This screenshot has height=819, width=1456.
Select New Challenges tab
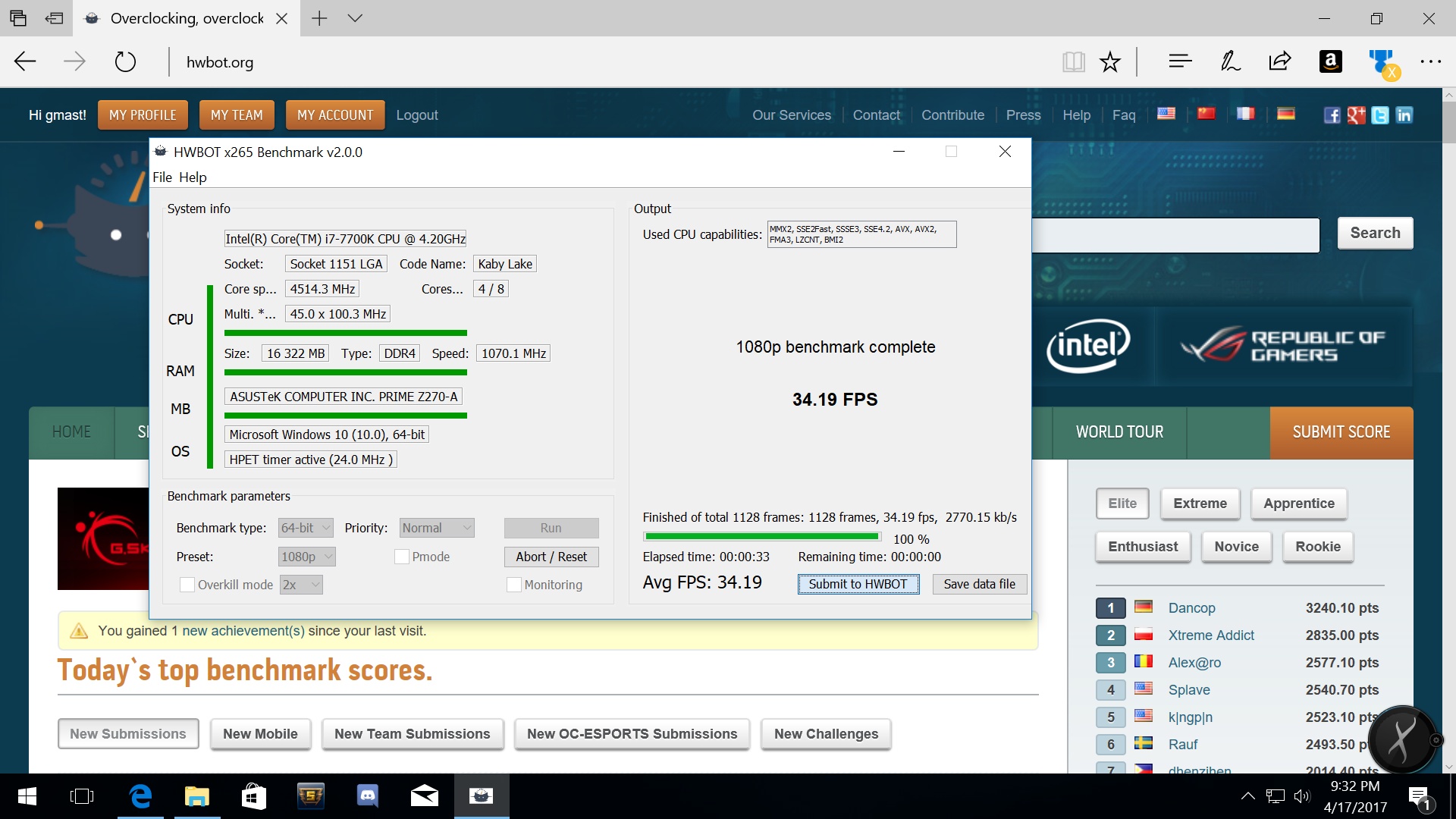click(x=826, y=734)
